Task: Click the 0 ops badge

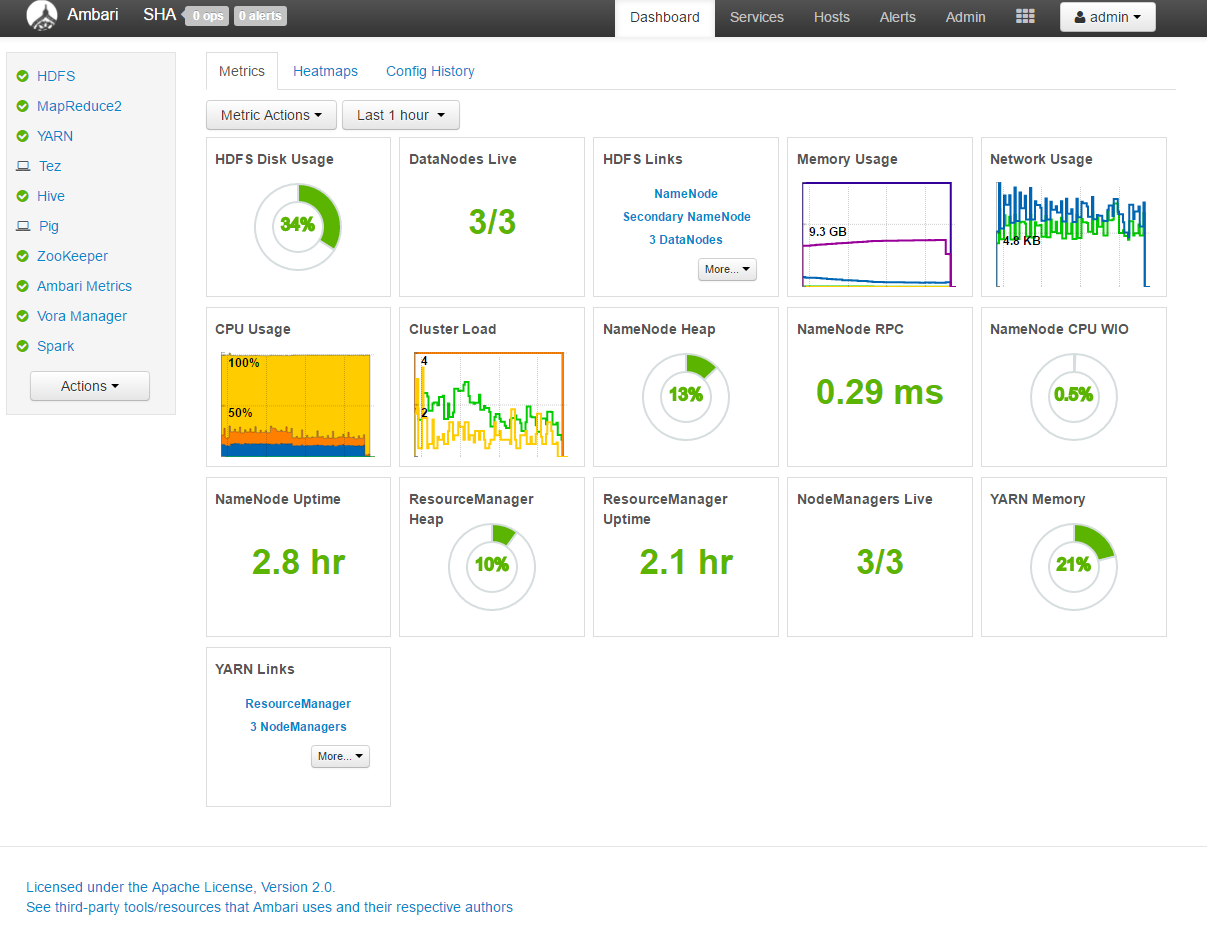Action: tap(207, 16)
